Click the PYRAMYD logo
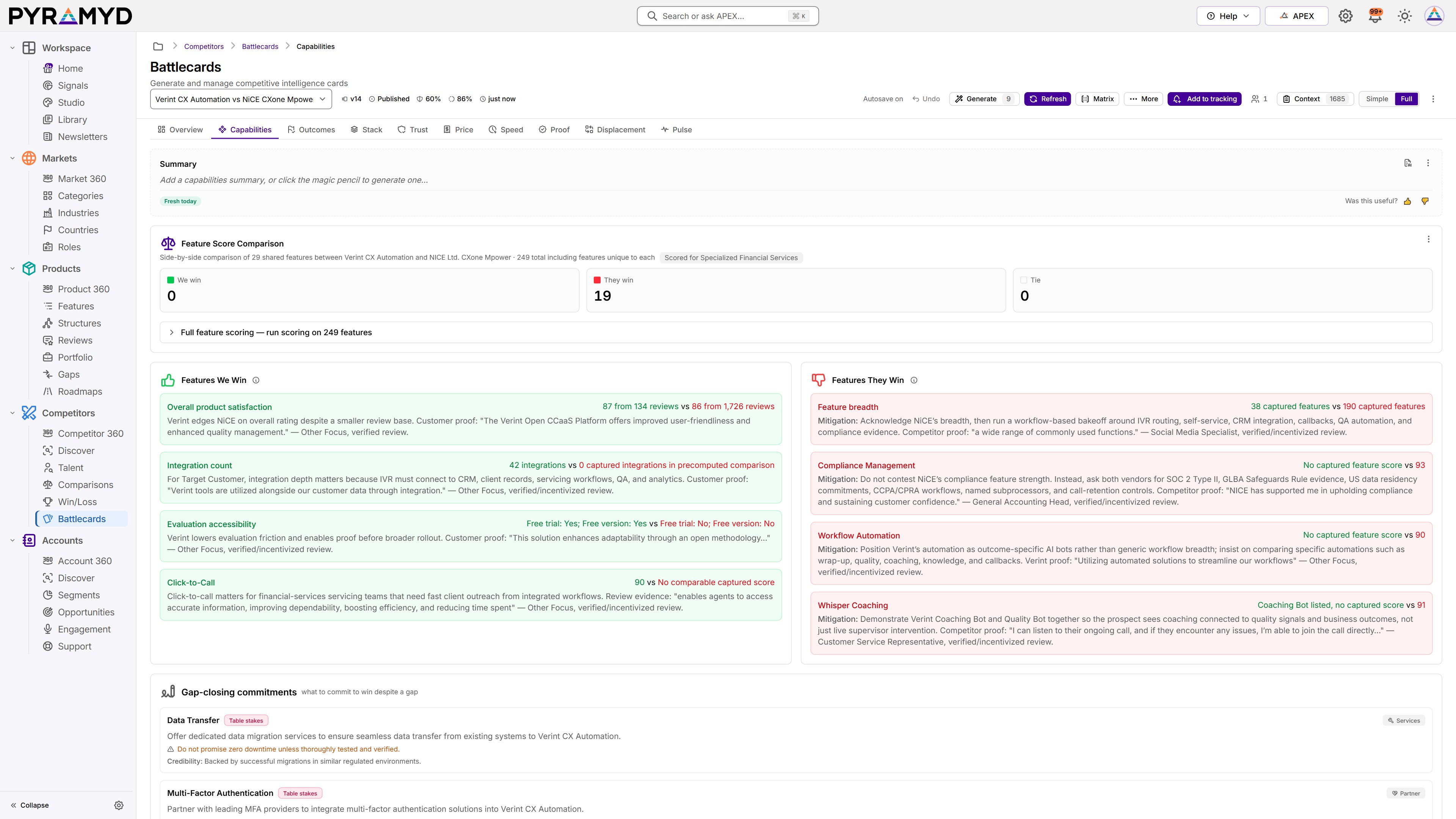The image size is (1456, 819). click(71, 16)
